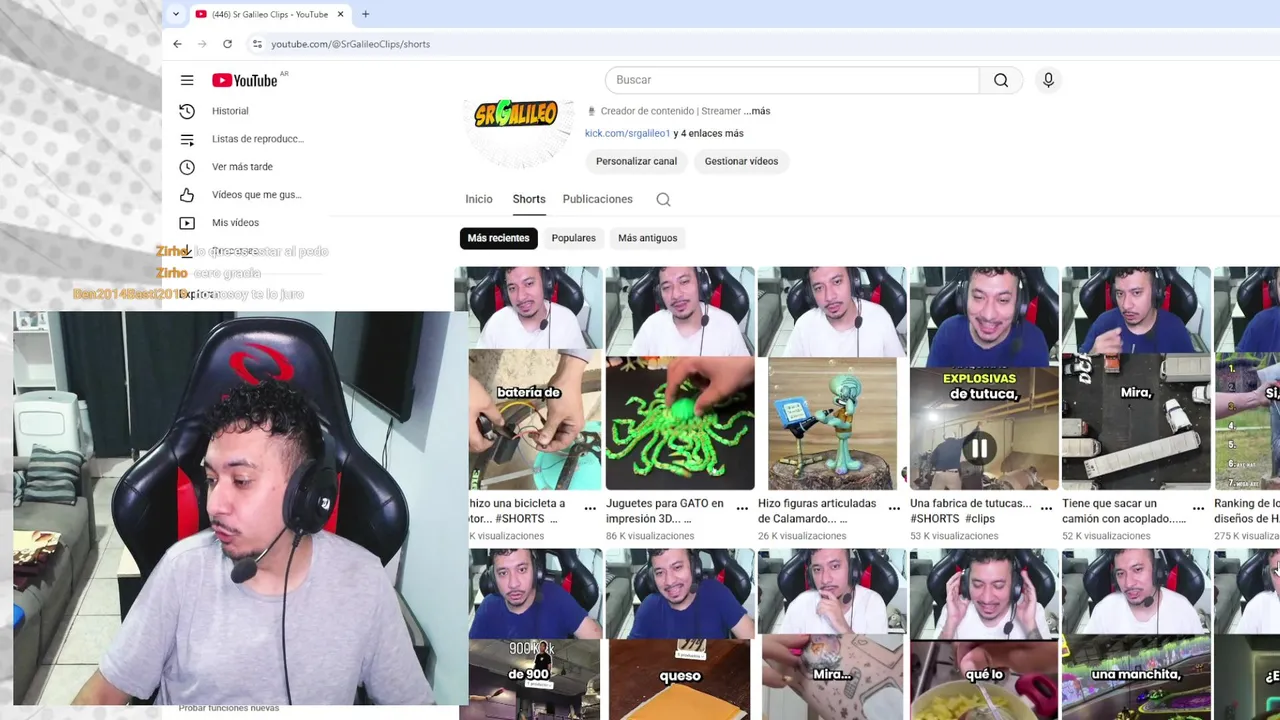The height and width of the screenshot is (720, 1280).
Task: View site information icon in address bar
Action: click(x=257, y=44)
